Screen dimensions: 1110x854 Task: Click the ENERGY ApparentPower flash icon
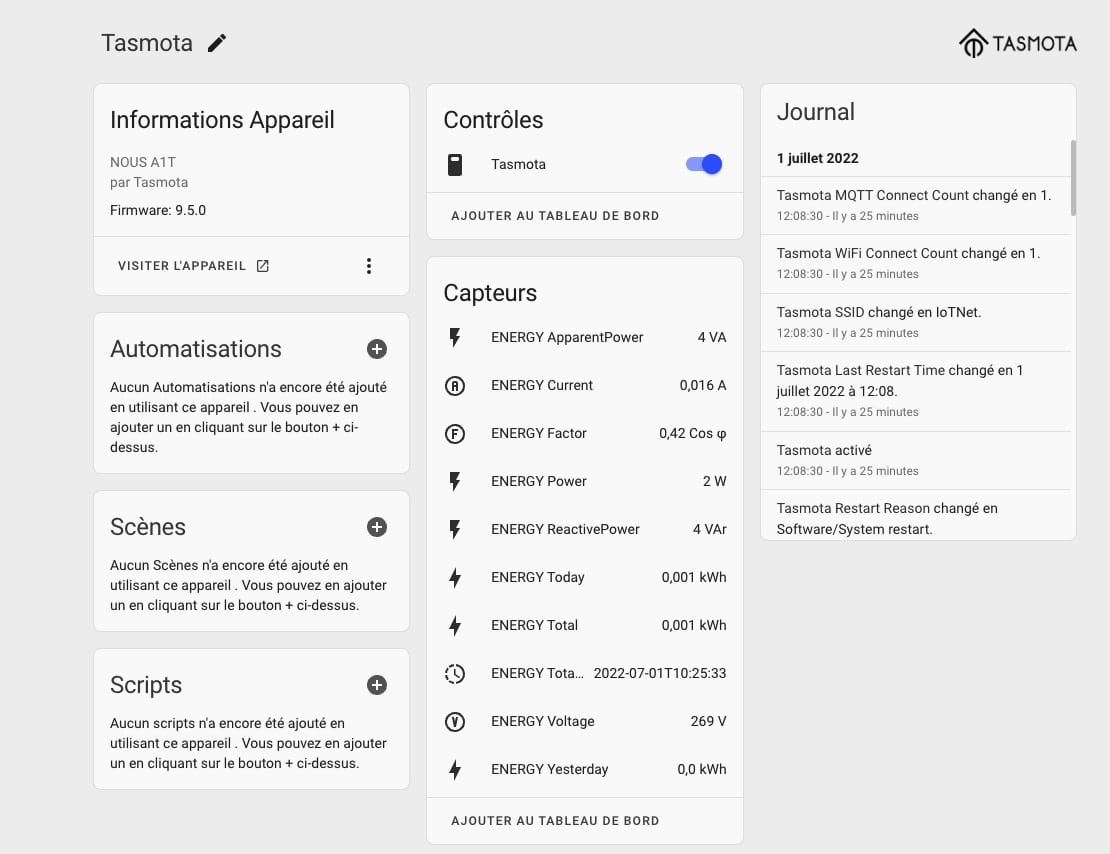[455, 337]
